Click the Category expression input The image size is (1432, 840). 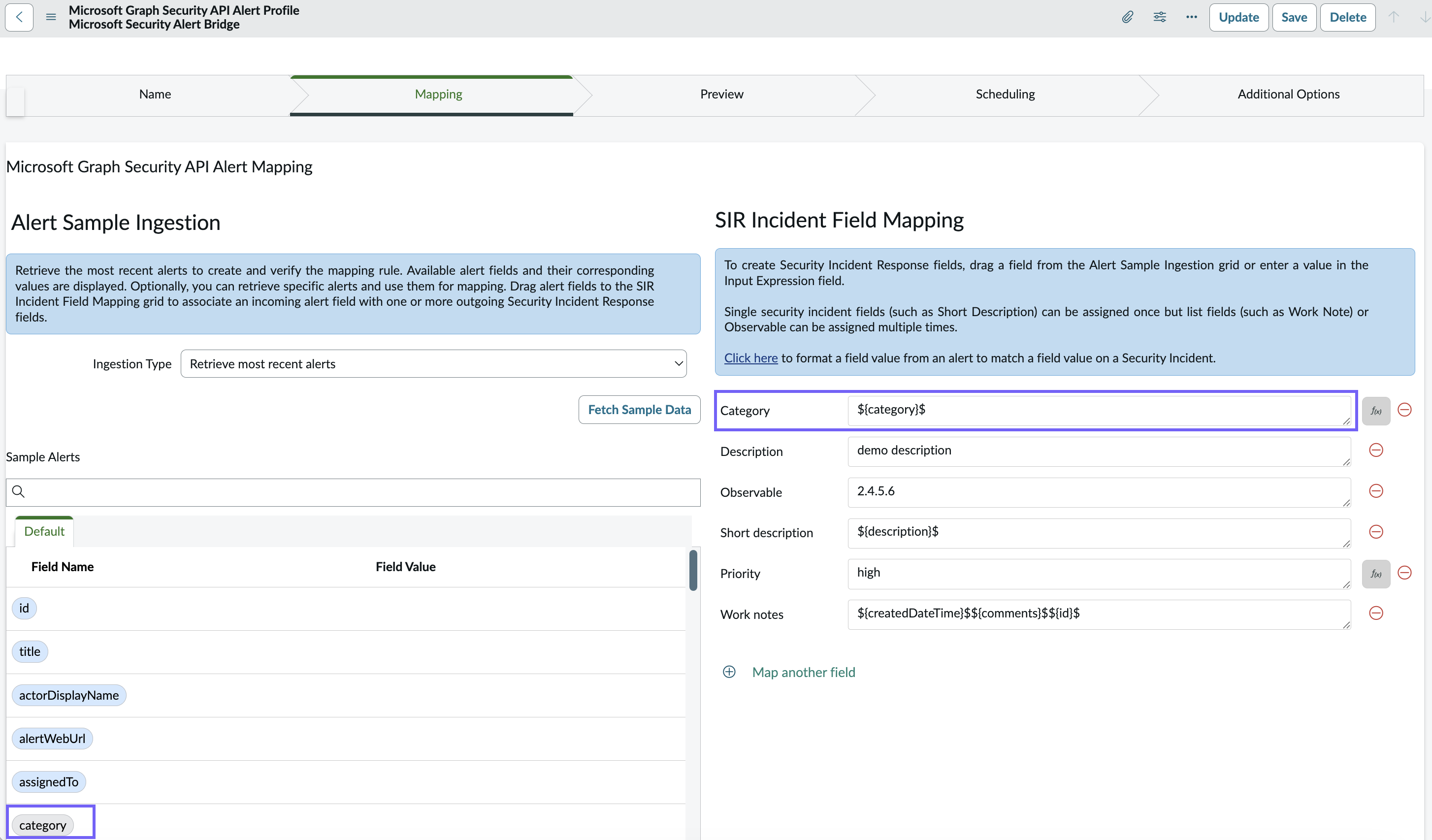tap(1099, 410)
